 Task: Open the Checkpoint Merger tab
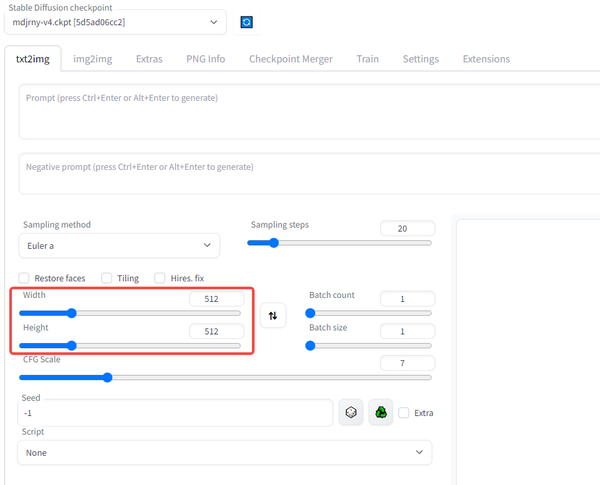tap(290, 59)
